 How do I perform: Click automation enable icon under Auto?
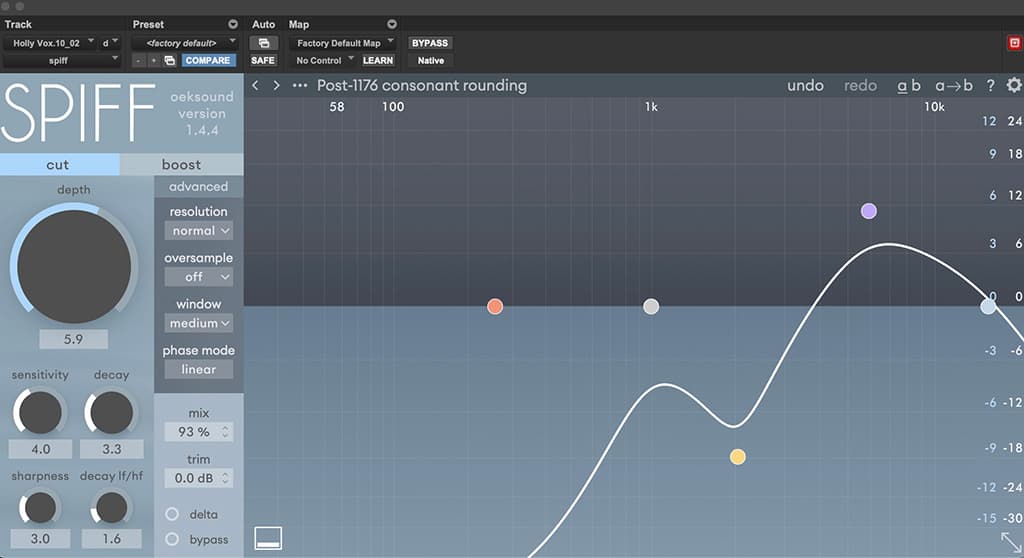coord(264,43)
